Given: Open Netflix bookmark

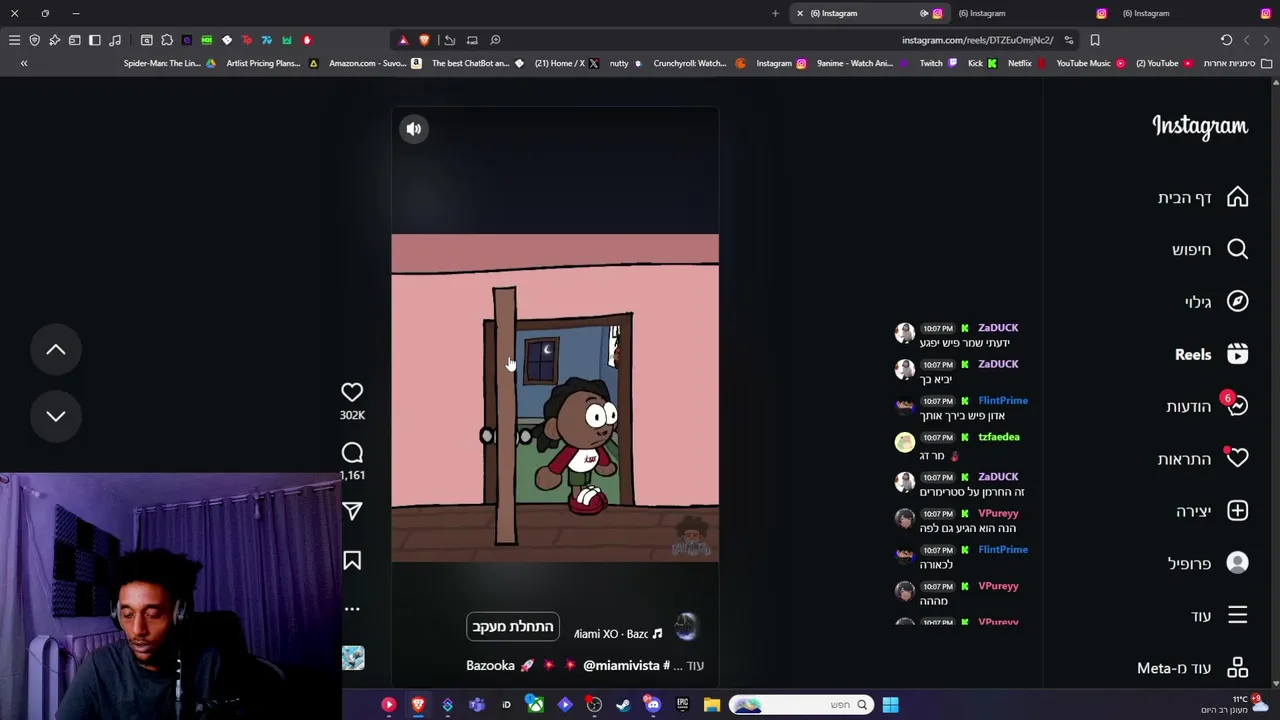Looking at the screenshot, I should point(1027,63).
